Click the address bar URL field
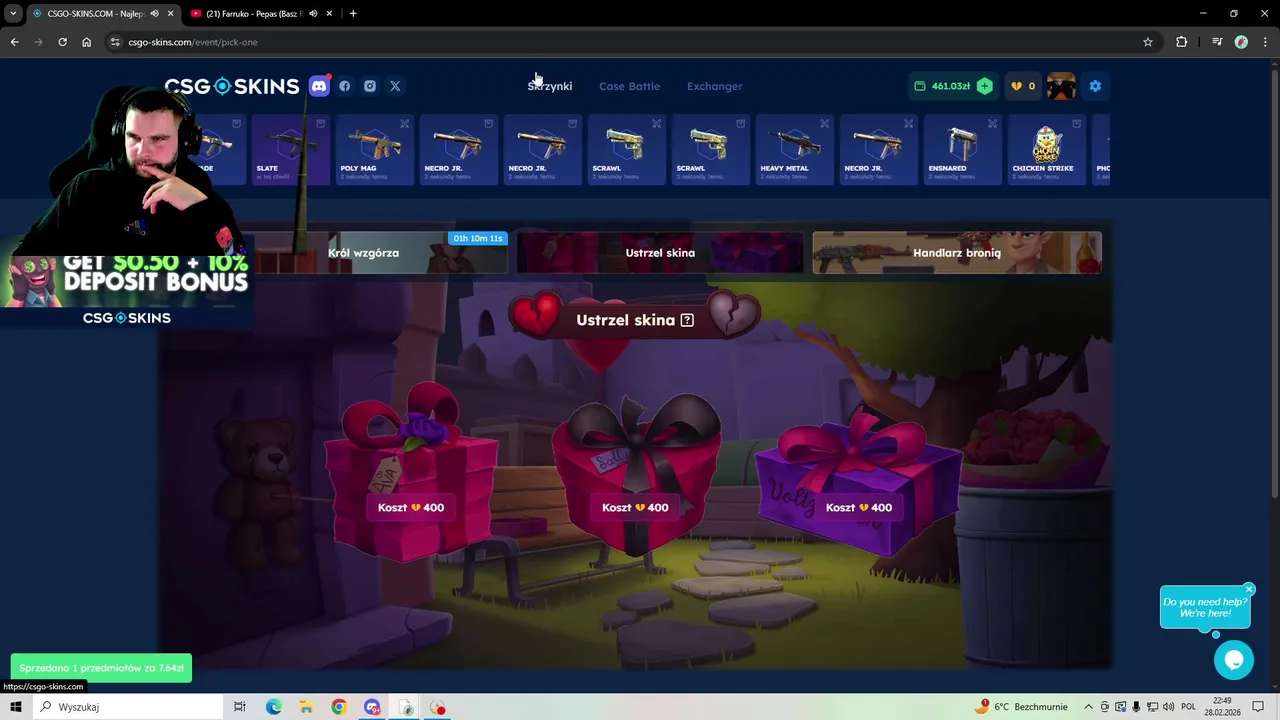The width and height of the screenshot is (1280, 720). [630, 42]
